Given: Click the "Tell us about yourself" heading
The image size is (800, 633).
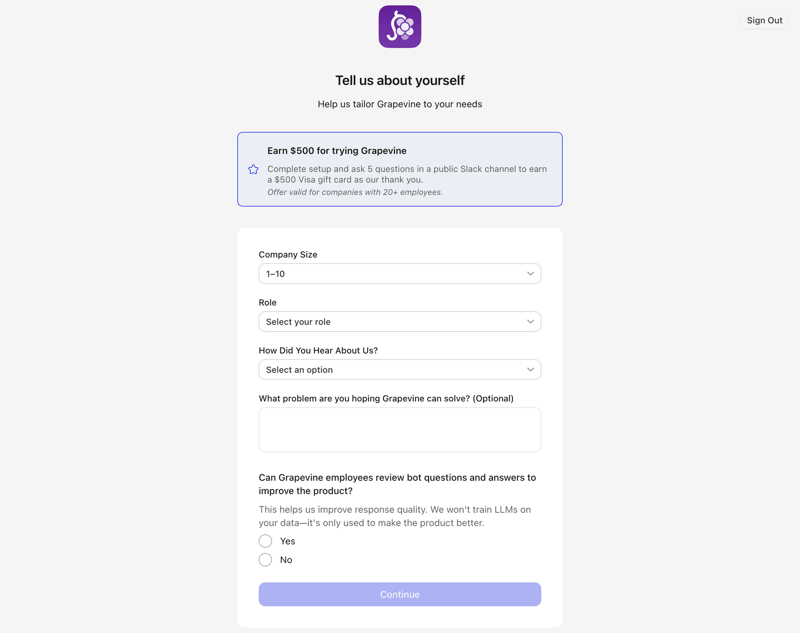Looking at the screenshot, I should click(399, 80).
